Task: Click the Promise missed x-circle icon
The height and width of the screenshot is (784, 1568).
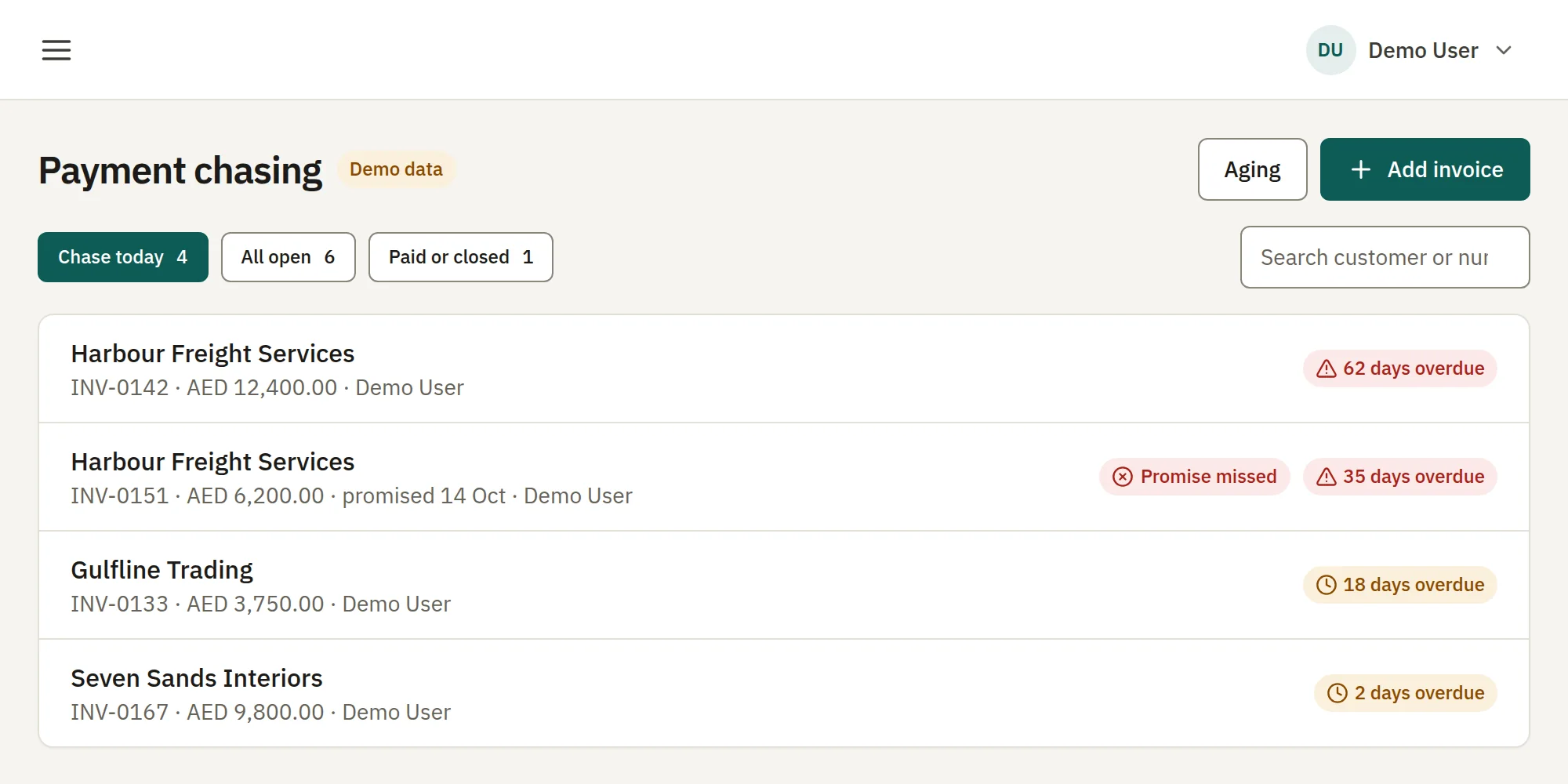Action: (x=1123, y=477)
